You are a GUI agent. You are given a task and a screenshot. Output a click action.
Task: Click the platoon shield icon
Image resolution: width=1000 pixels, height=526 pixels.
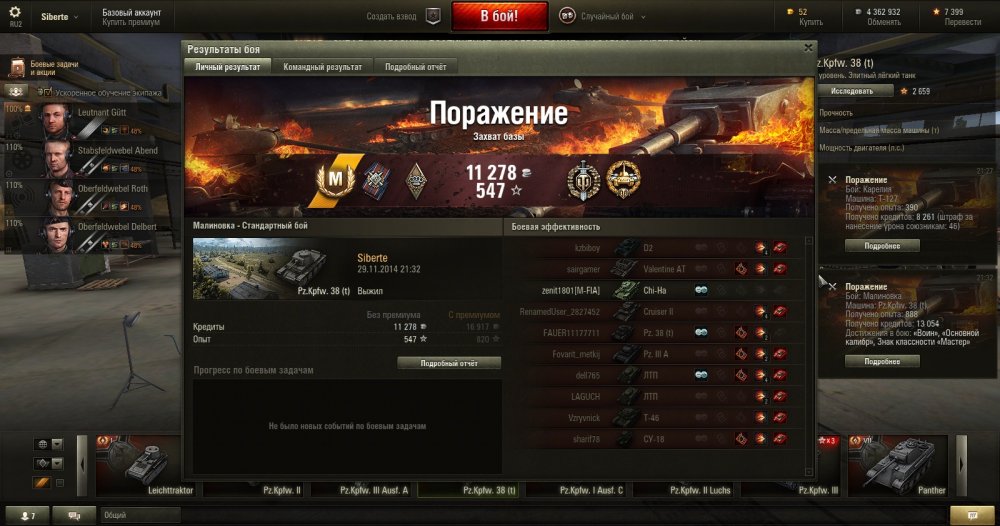[433, 16]
